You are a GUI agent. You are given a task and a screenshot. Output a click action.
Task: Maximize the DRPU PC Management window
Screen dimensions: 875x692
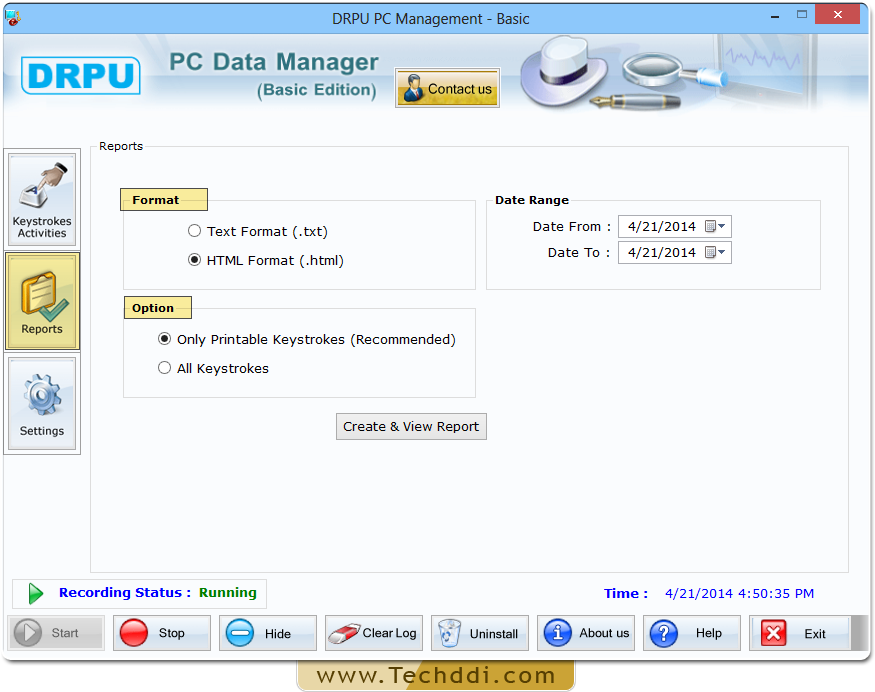(x=802, y=15)
